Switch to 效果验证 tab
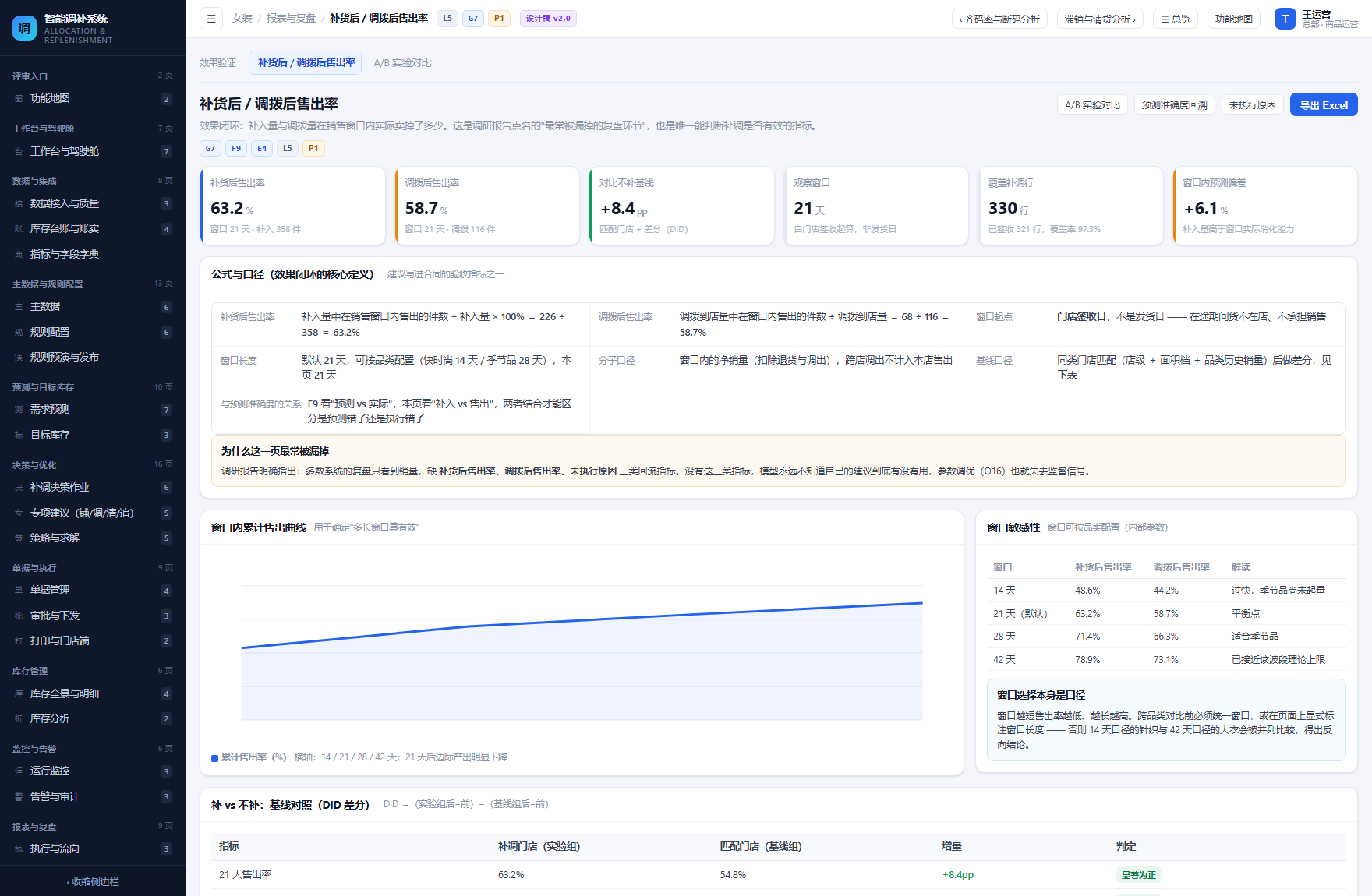Image resolution: width=1372 pixels, height=896 pixels. click(217, 63)
